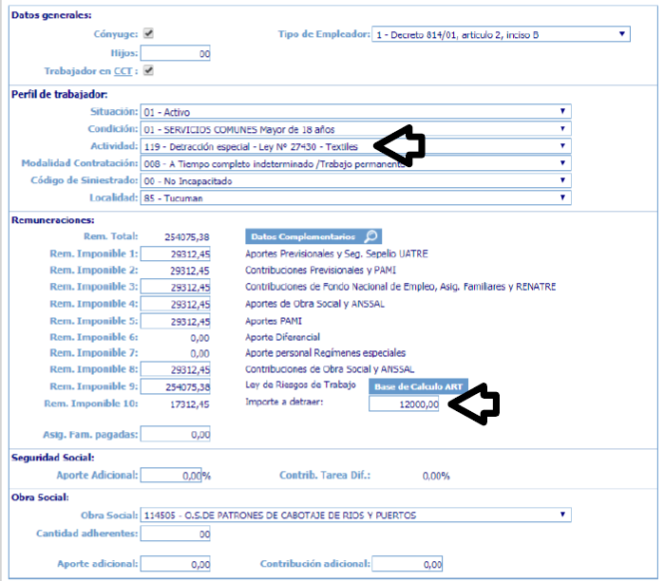Image resolution: width=664 pixels, height=581 pixels.
Task: Toggle the Cónyuge checkbox
Action: coord(148,33)
